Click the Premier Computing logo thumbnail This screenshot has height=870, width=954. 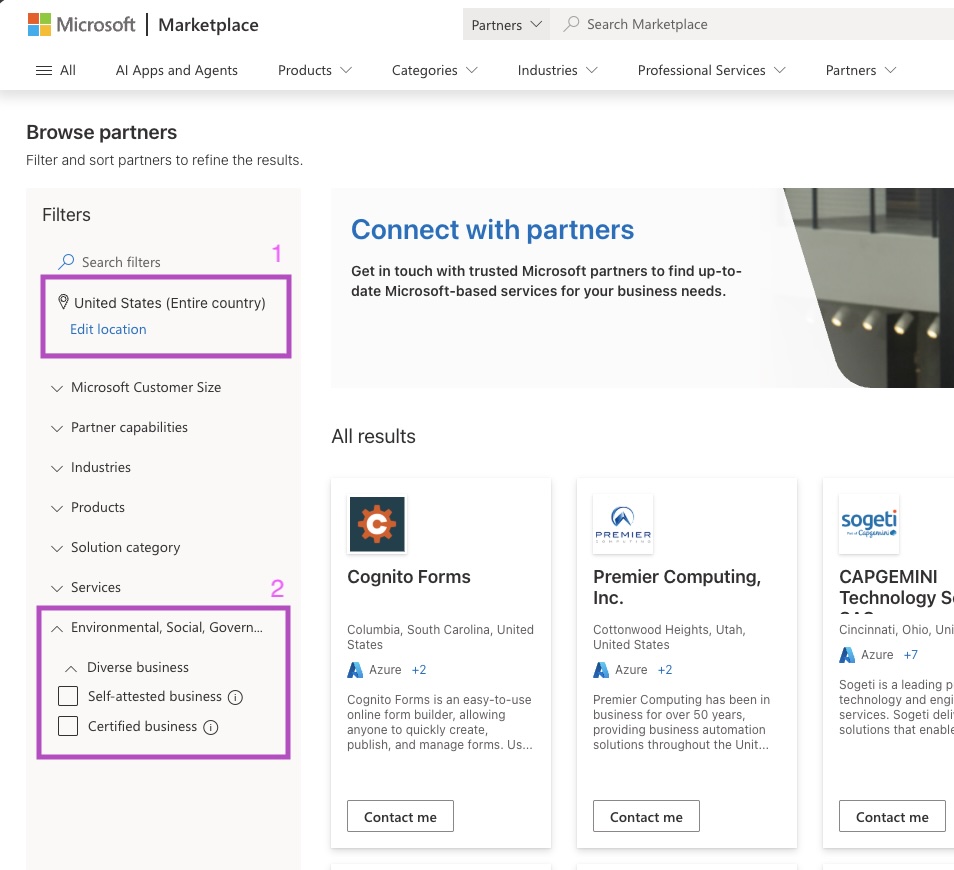click(623, 523)
